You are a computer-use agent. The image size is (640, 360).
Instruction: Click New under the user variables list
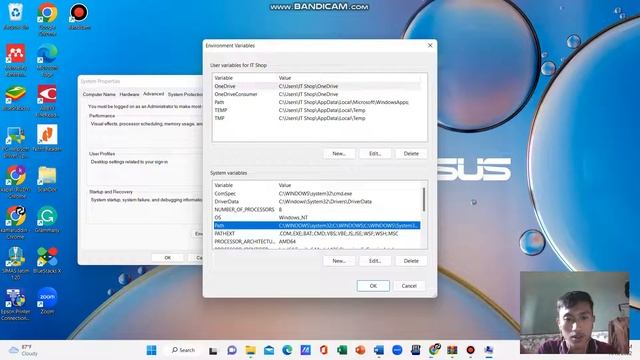[339, 154]
